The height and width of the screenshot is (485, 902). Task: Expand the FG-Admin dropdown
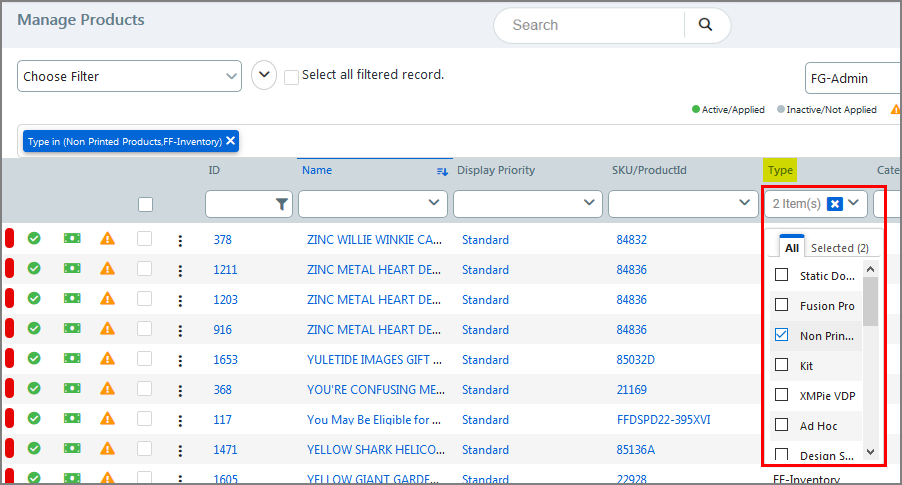click(x=850, y=78)
